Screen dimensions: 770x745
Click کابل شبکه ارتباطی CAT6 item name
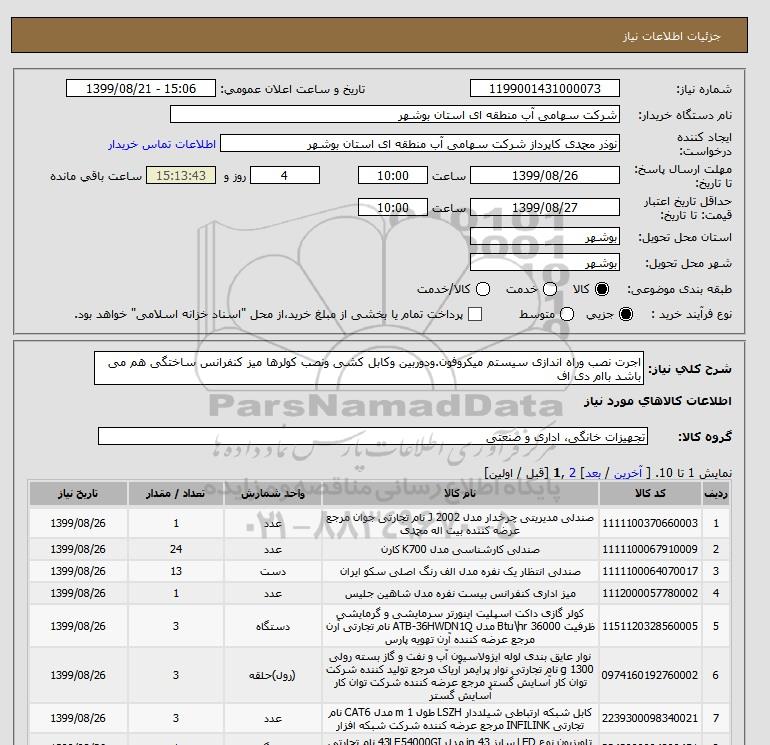(x=460, y=718)
